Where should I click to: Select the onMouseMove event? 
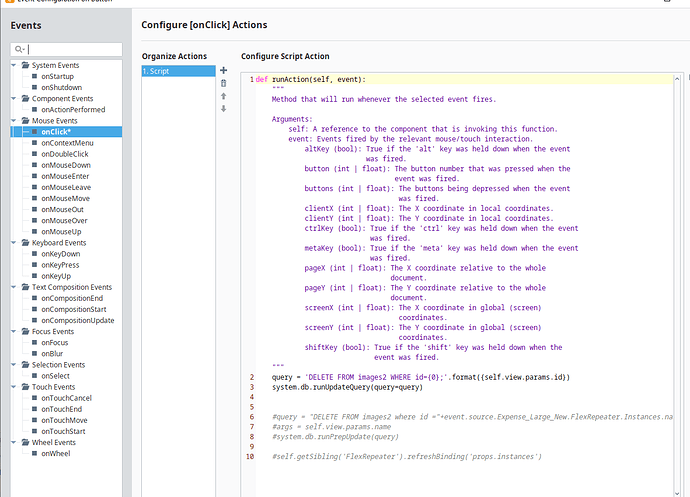coord(65,199)
